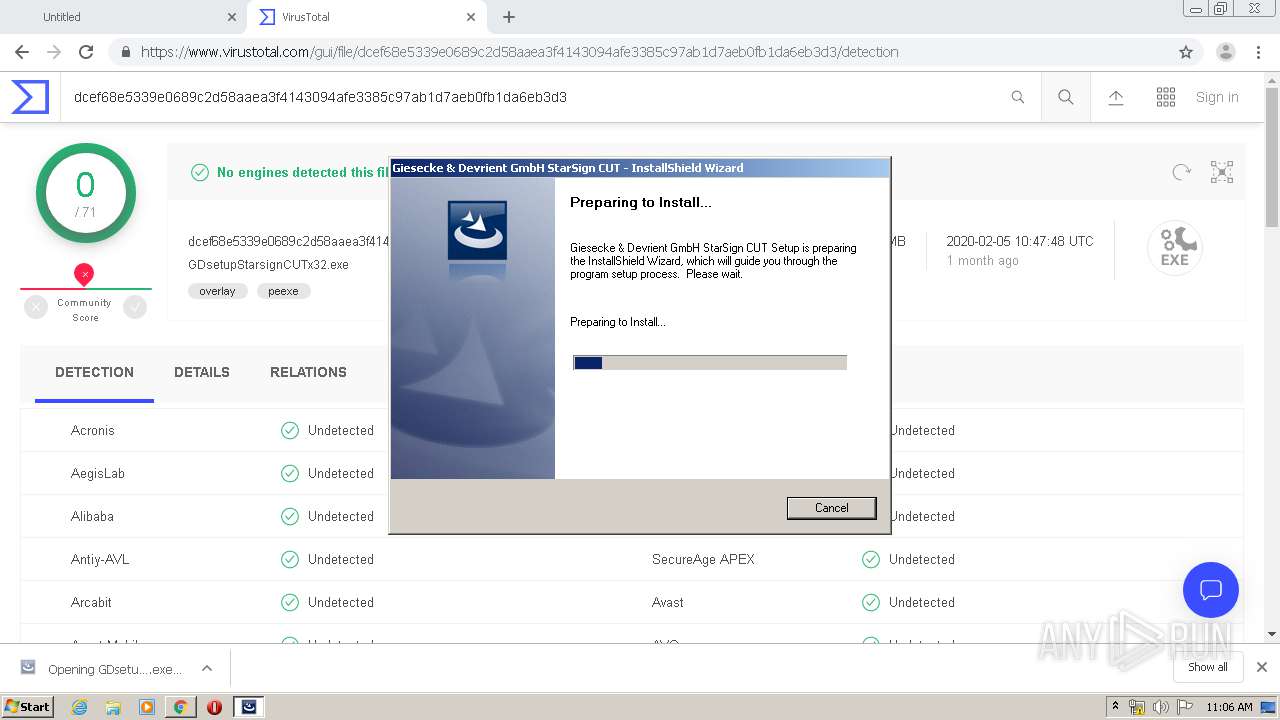1280x720 pixels.
Task: Click the Avast engine name
Action: 668,602
